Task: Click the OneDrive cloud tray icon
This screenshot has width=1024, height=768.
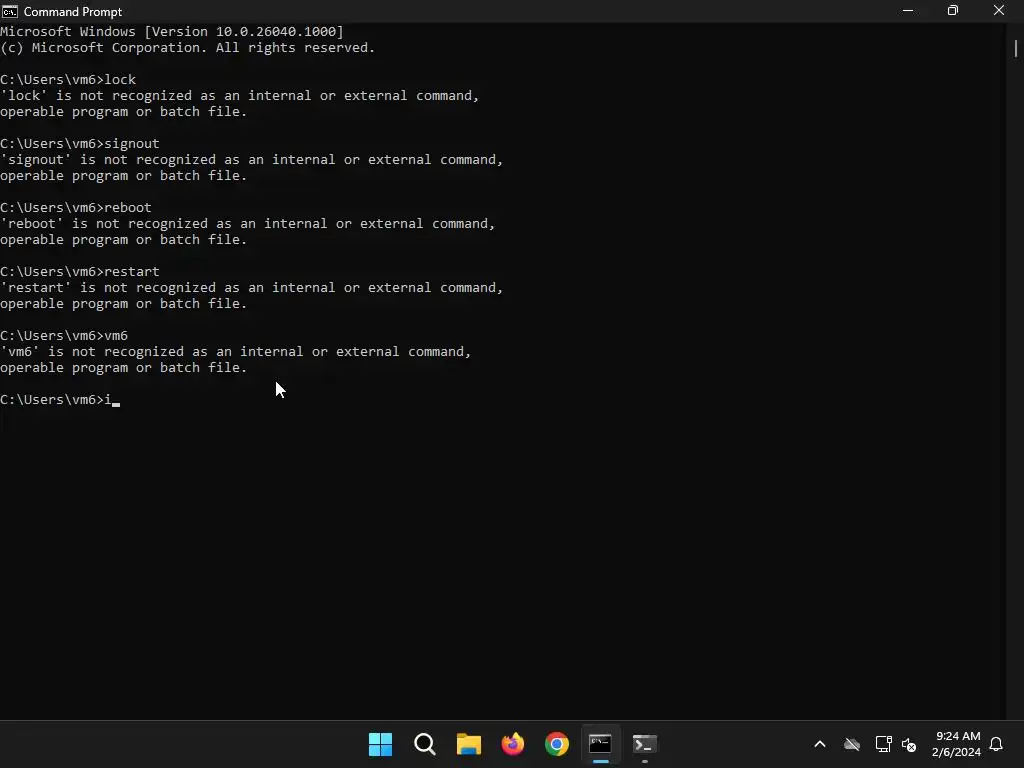Action: (852, 744)
